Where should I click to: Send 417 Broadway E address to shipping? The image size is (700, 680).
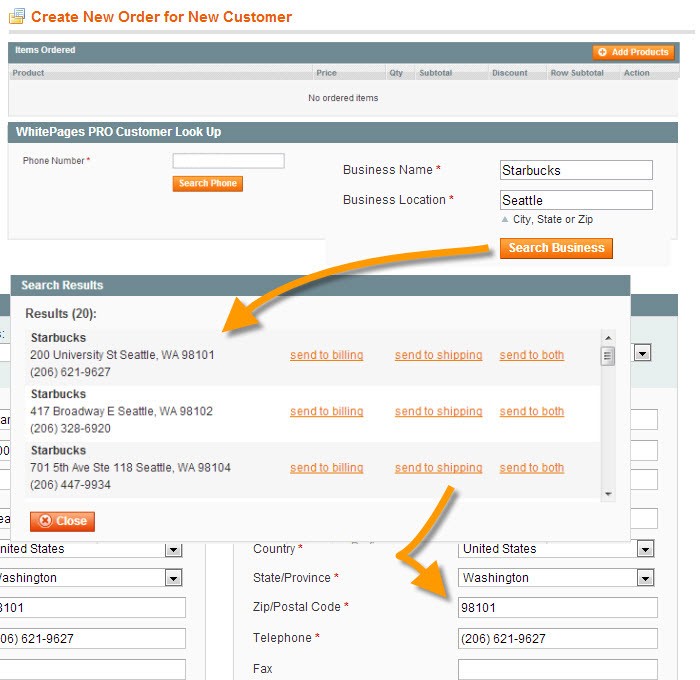coord(438,411)
